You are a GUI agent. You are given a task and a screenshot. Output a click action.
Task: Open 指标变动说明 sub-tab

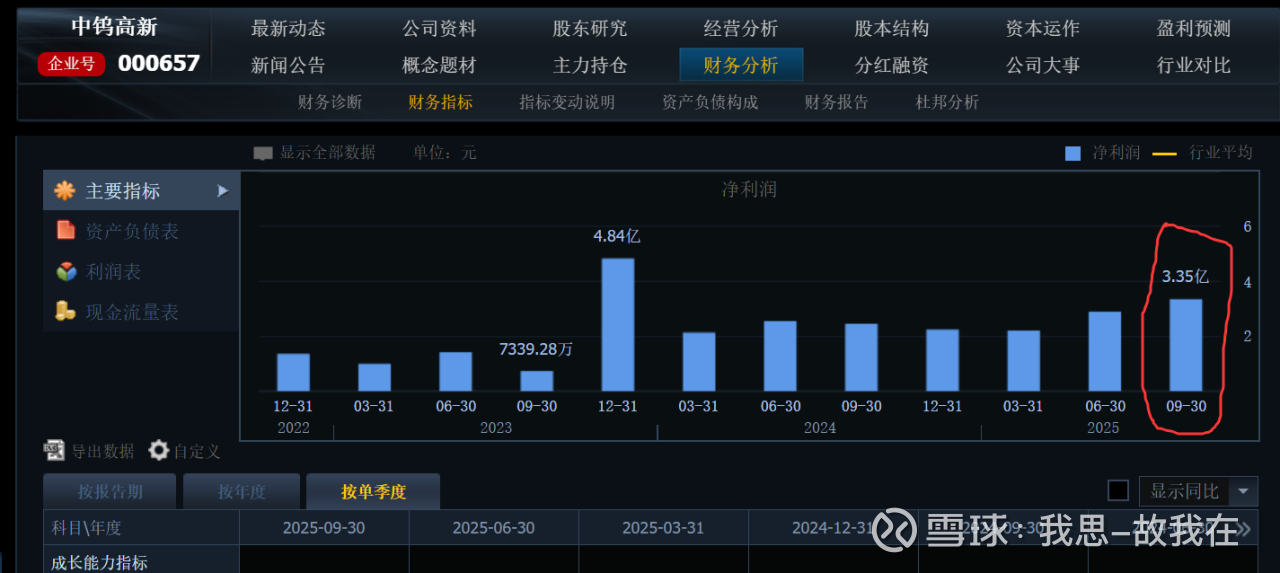pyautogui.click(x=567, y=102)
